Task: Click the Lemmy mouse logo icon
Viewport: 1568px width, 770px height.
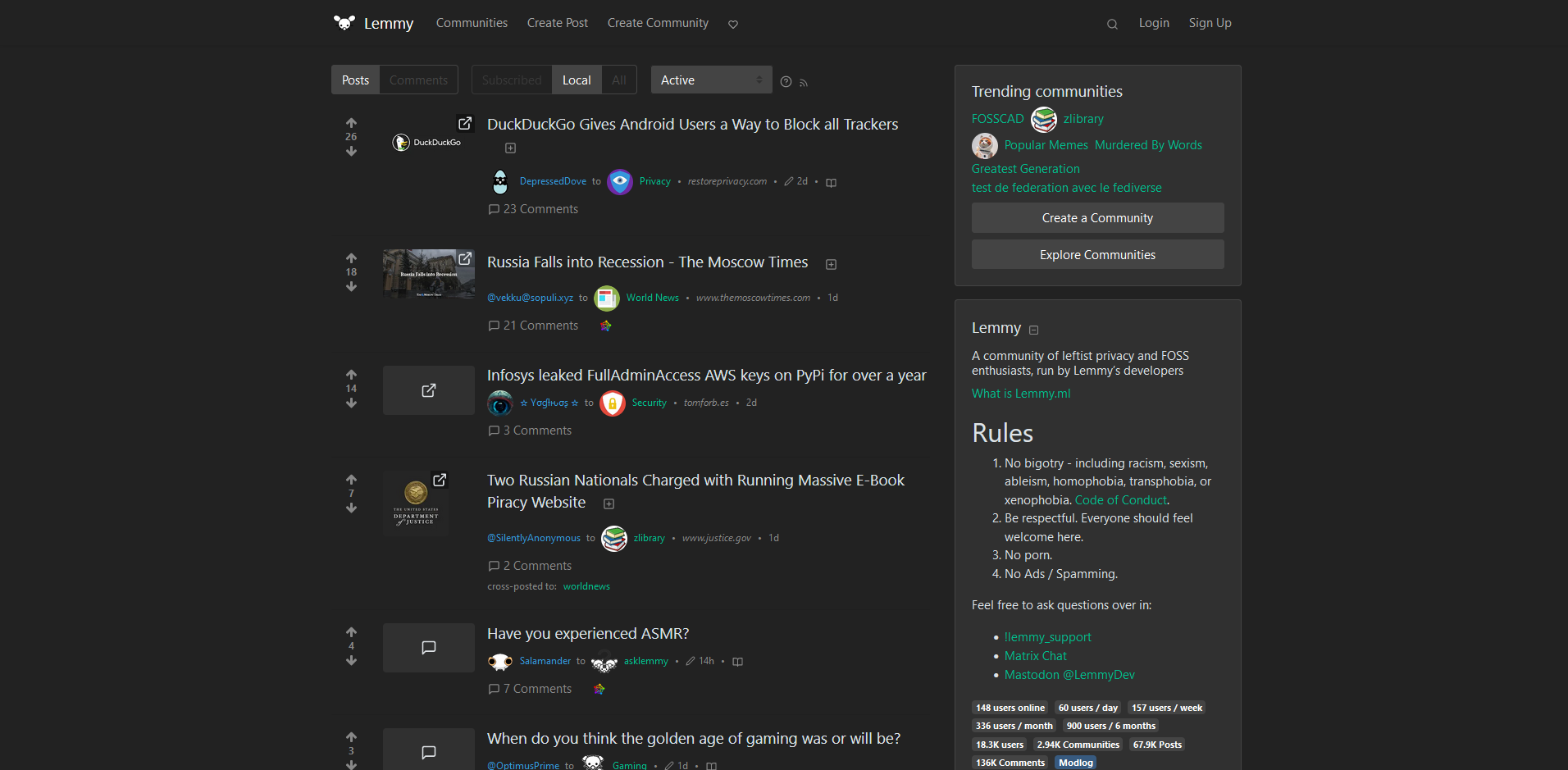Action: point(344,23)
